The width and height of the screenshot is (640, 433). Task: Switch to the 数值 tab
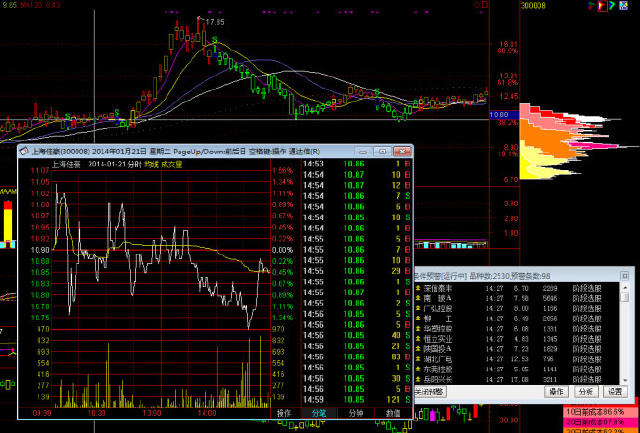(393, 413)
